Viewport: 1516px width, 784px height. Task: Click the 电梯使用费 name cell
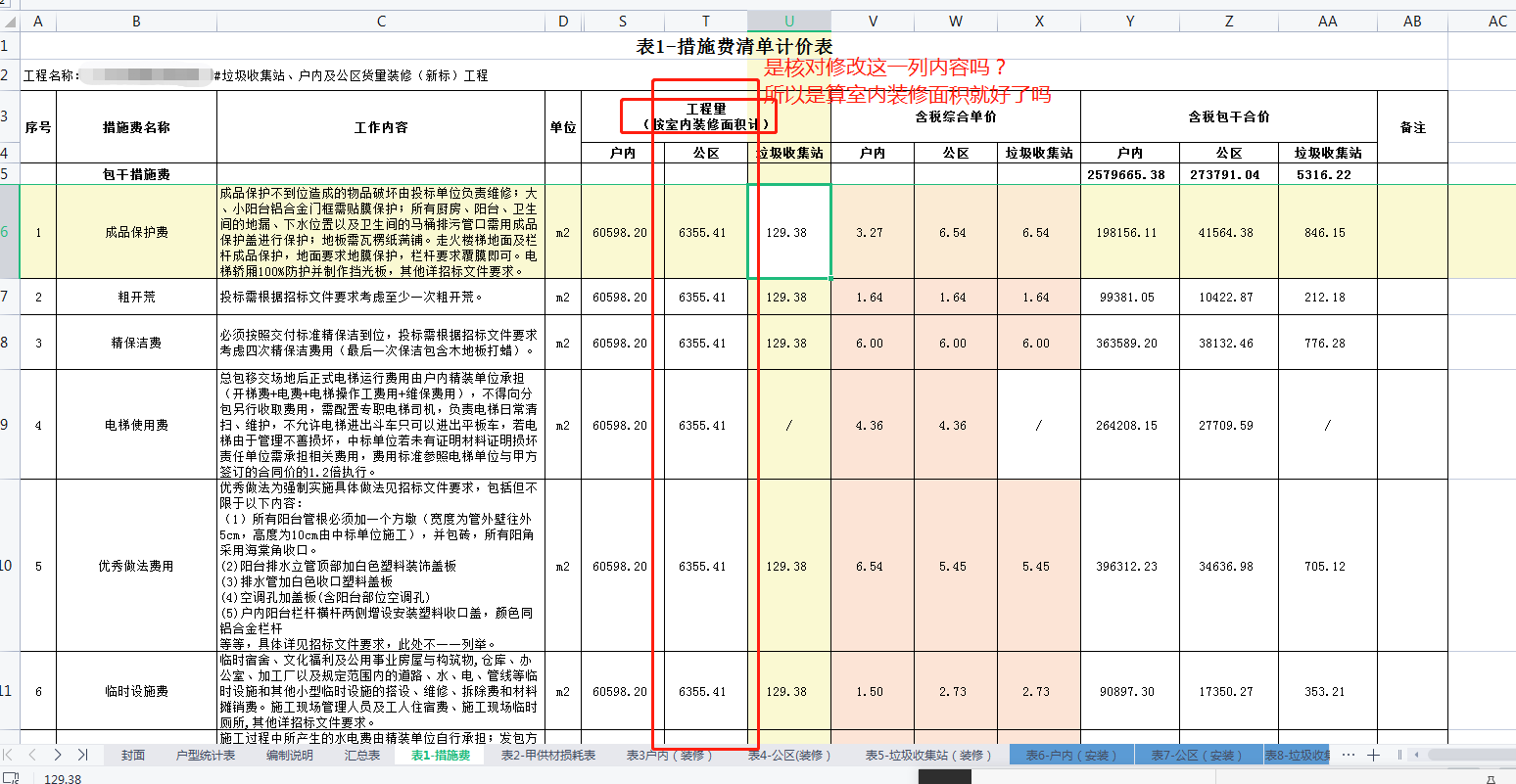click(x=136, y=425)
